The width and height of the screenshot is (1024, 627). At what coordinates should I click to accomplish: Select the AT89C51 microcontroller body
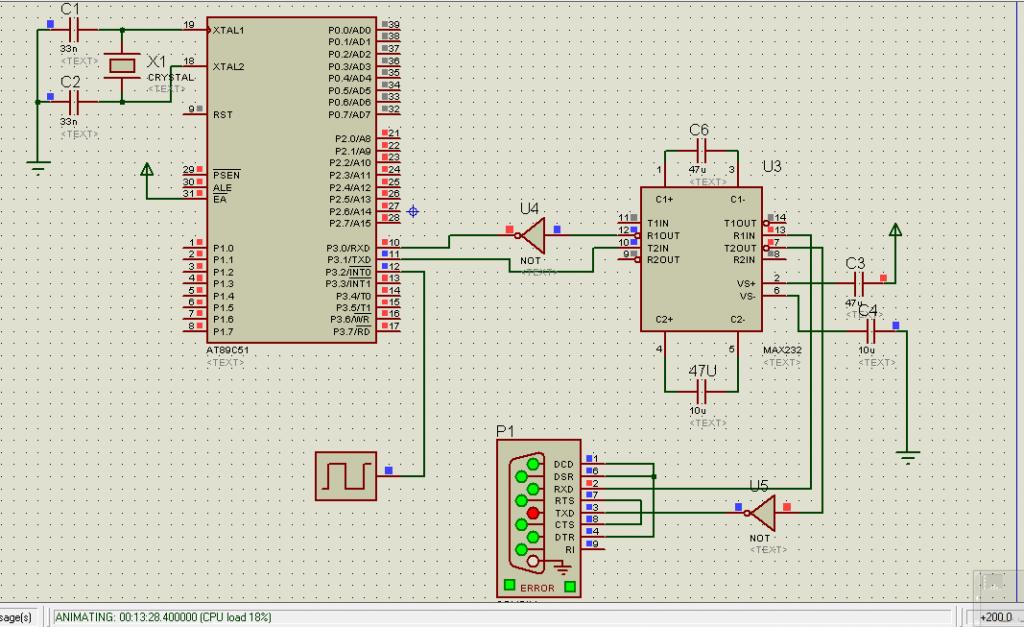coord(291,180)
